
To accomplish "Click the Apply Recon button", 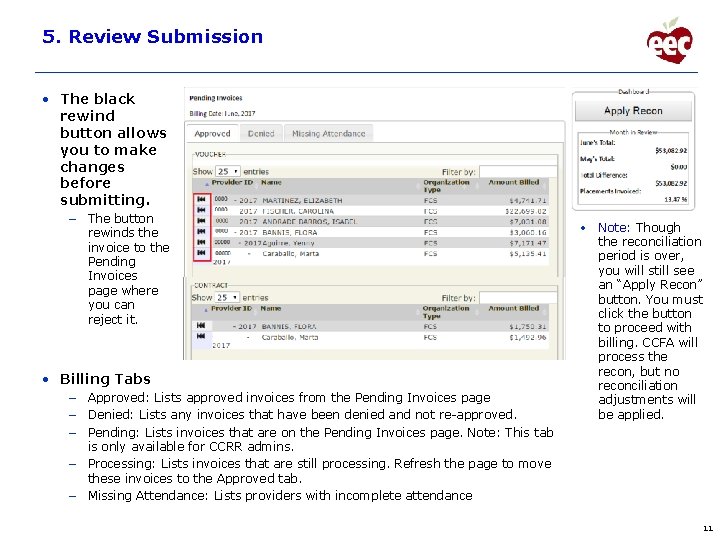I will [633, 111].
